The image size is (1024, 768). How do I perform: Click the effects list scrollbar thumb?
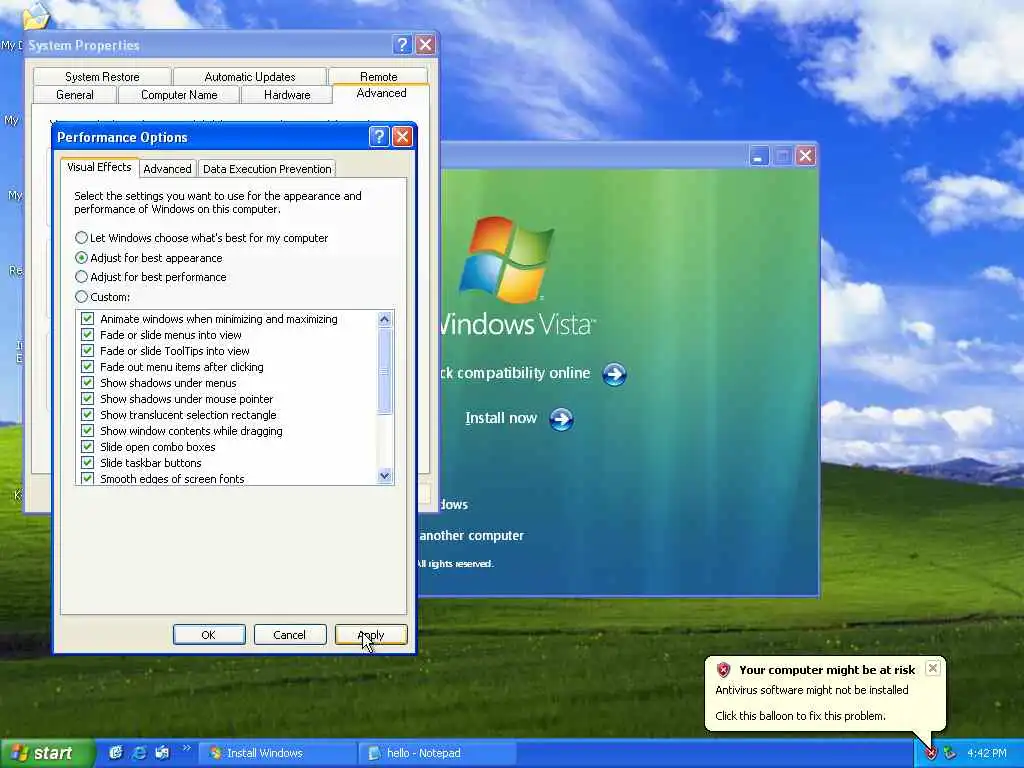click(x=385, y=371)
